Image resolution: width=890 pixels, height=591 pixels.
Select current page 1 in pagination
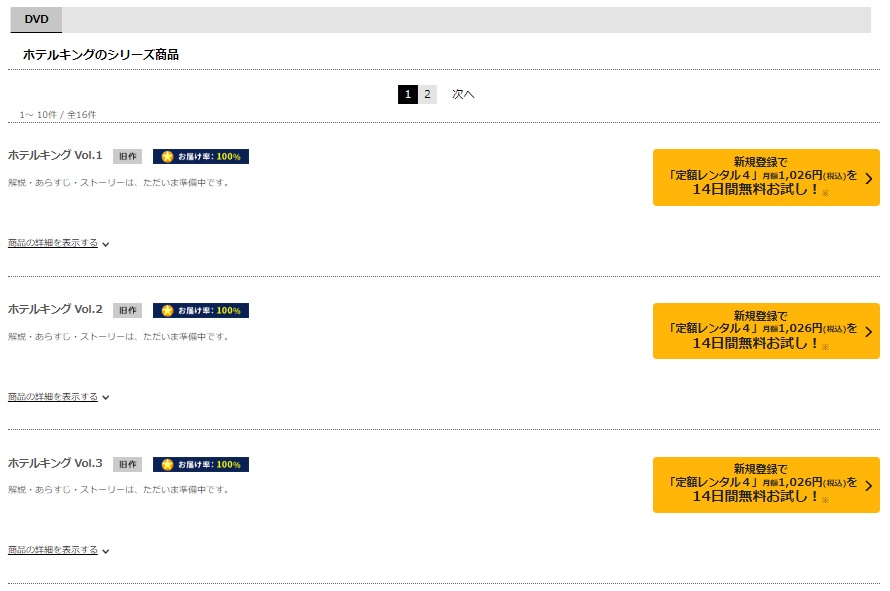click(x=408, y=94)
